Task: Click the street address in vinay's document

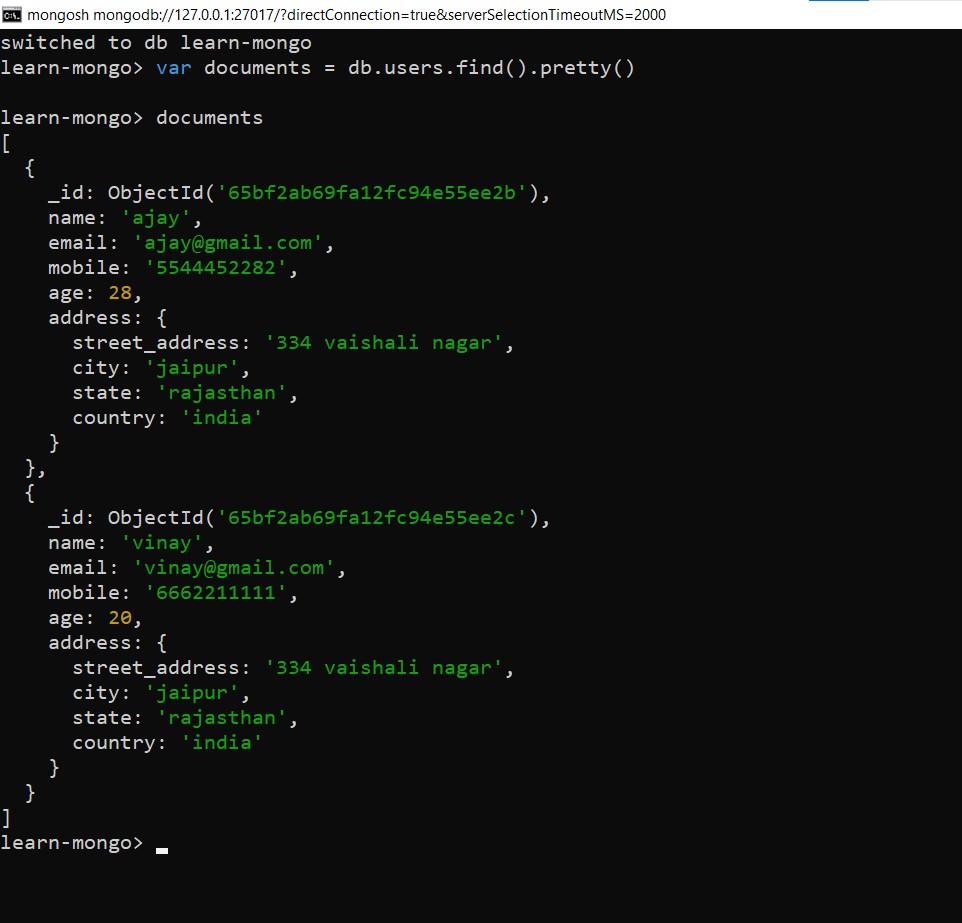Action: coord(383,668)
